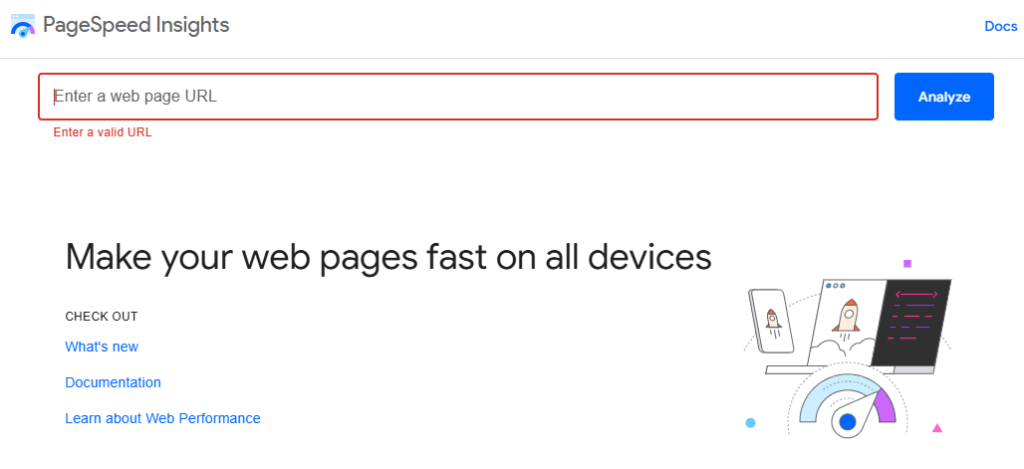1024x469 pixels.
Task: Open the What's new link
Action: pos(102,347)
